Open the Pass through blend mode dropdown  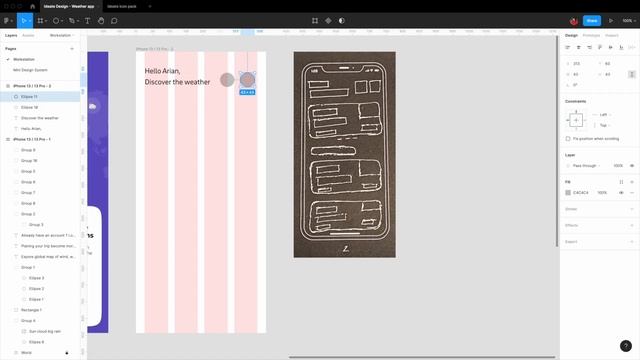click(587, 166)
